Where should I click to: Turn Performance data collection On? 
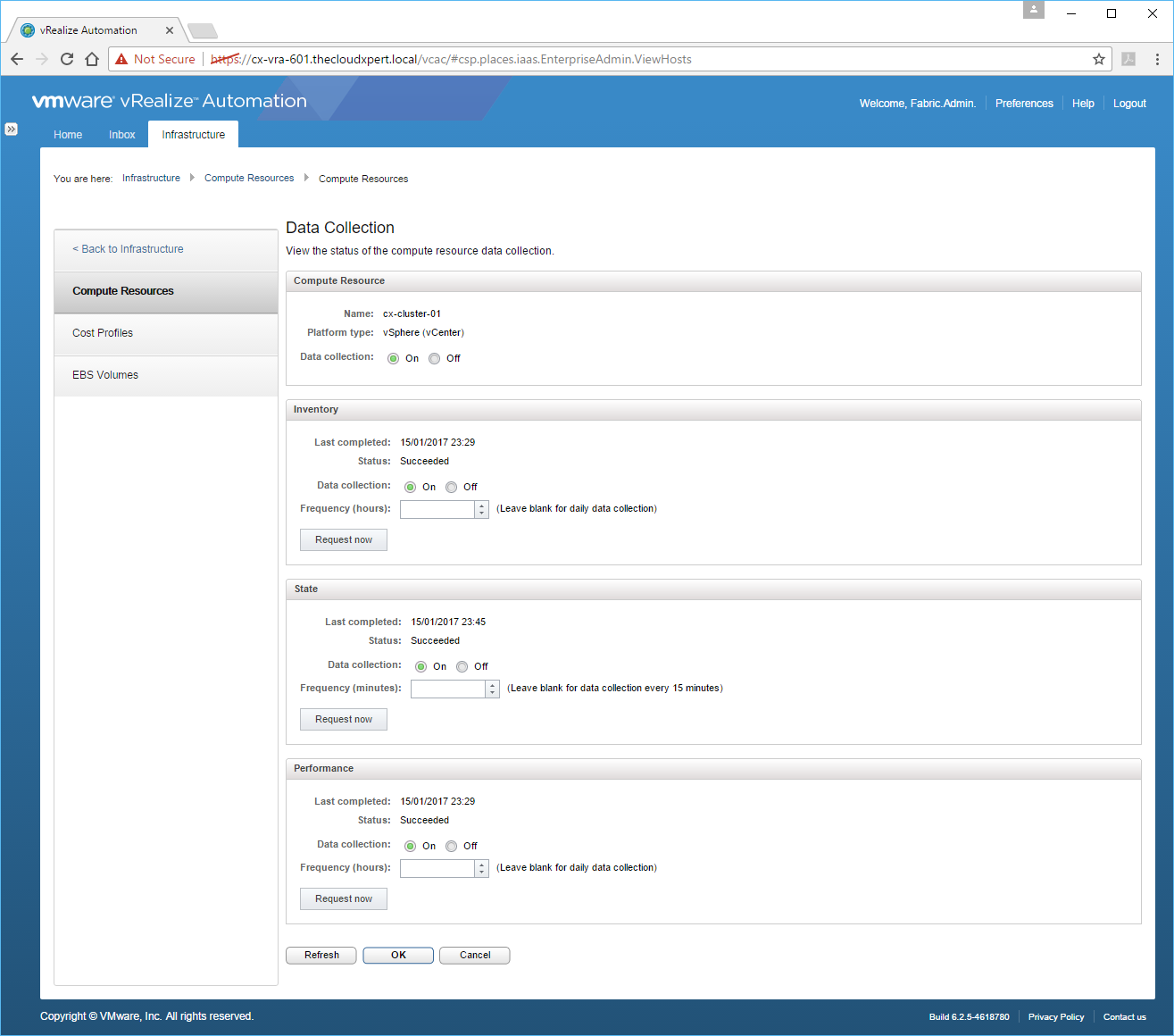[411, 846]
